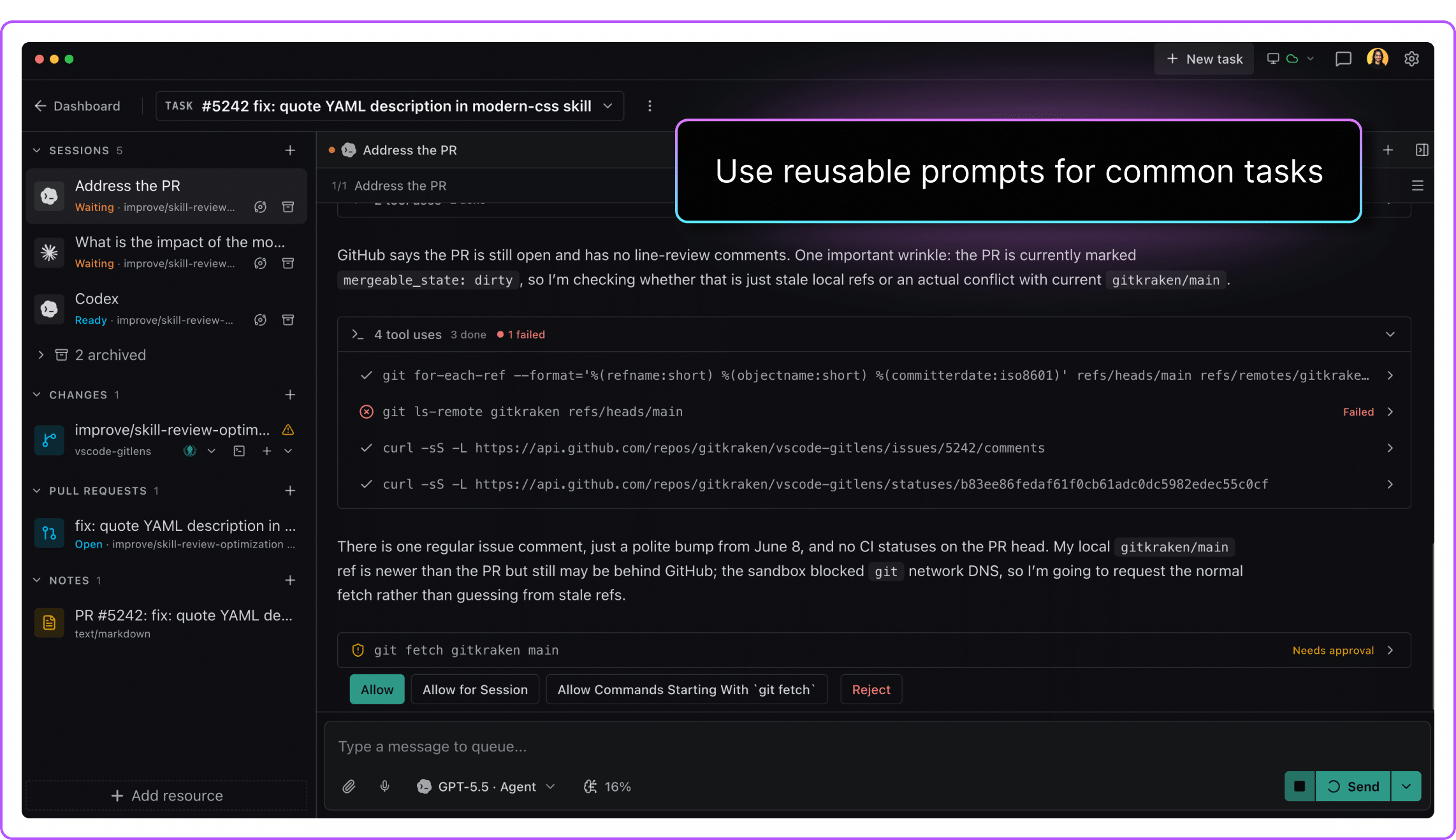Collapse the 4 tool uses block
The width and height of the screenshot is (1456, 840).
(1390, 335)
